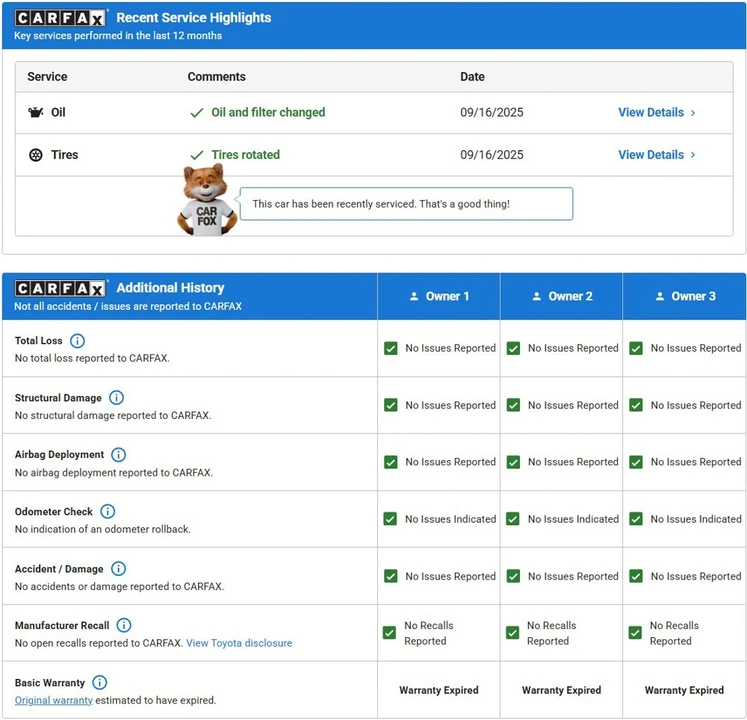Click the Date column header
This screenshot has width=747, height=720.
(473, 77)
